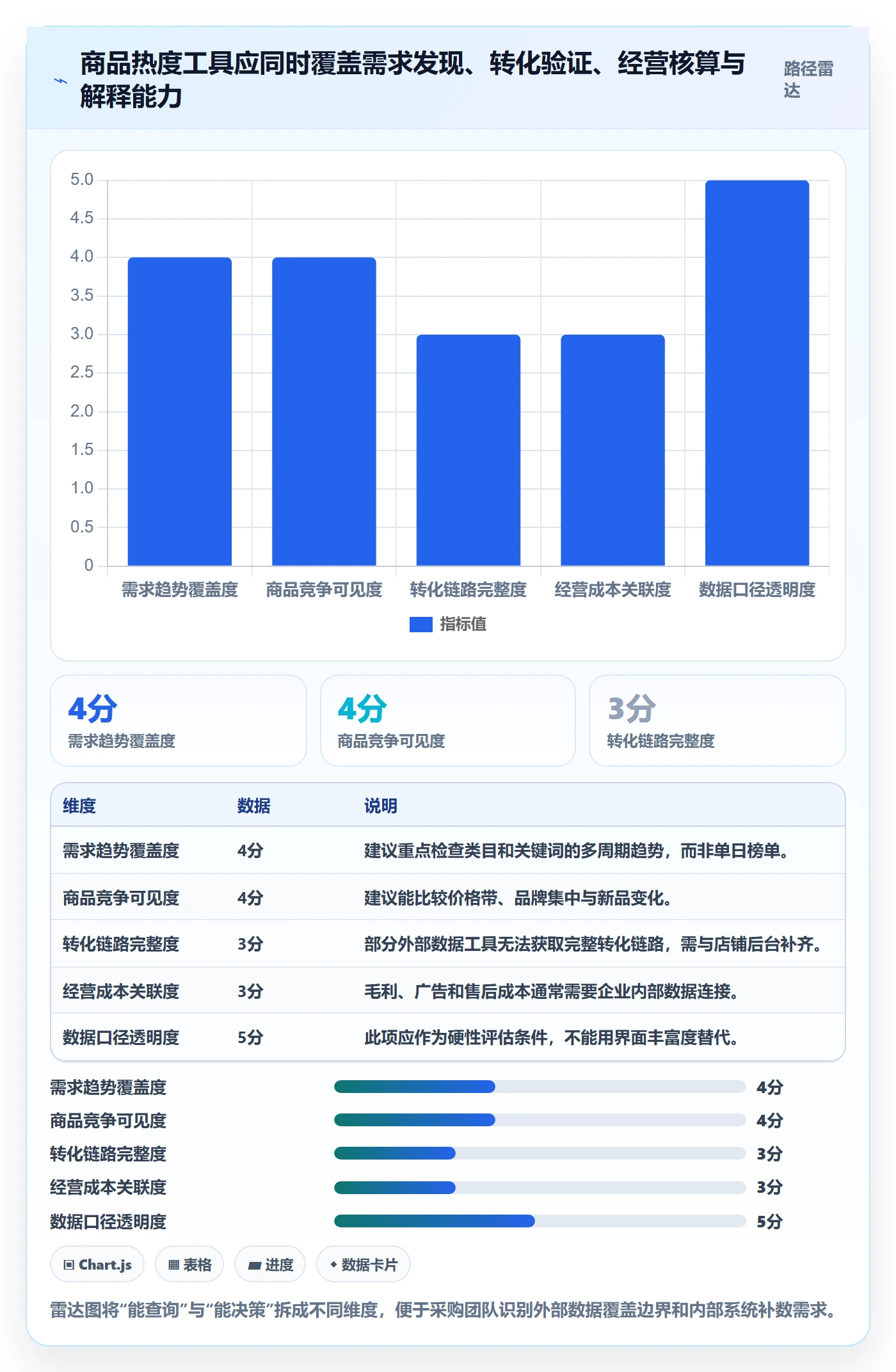Viewport: 896px width, 1372px height.
Task: Click the 5分 value beside the last progress bar
Action: pyautogui.click(x=770, y=1221)
